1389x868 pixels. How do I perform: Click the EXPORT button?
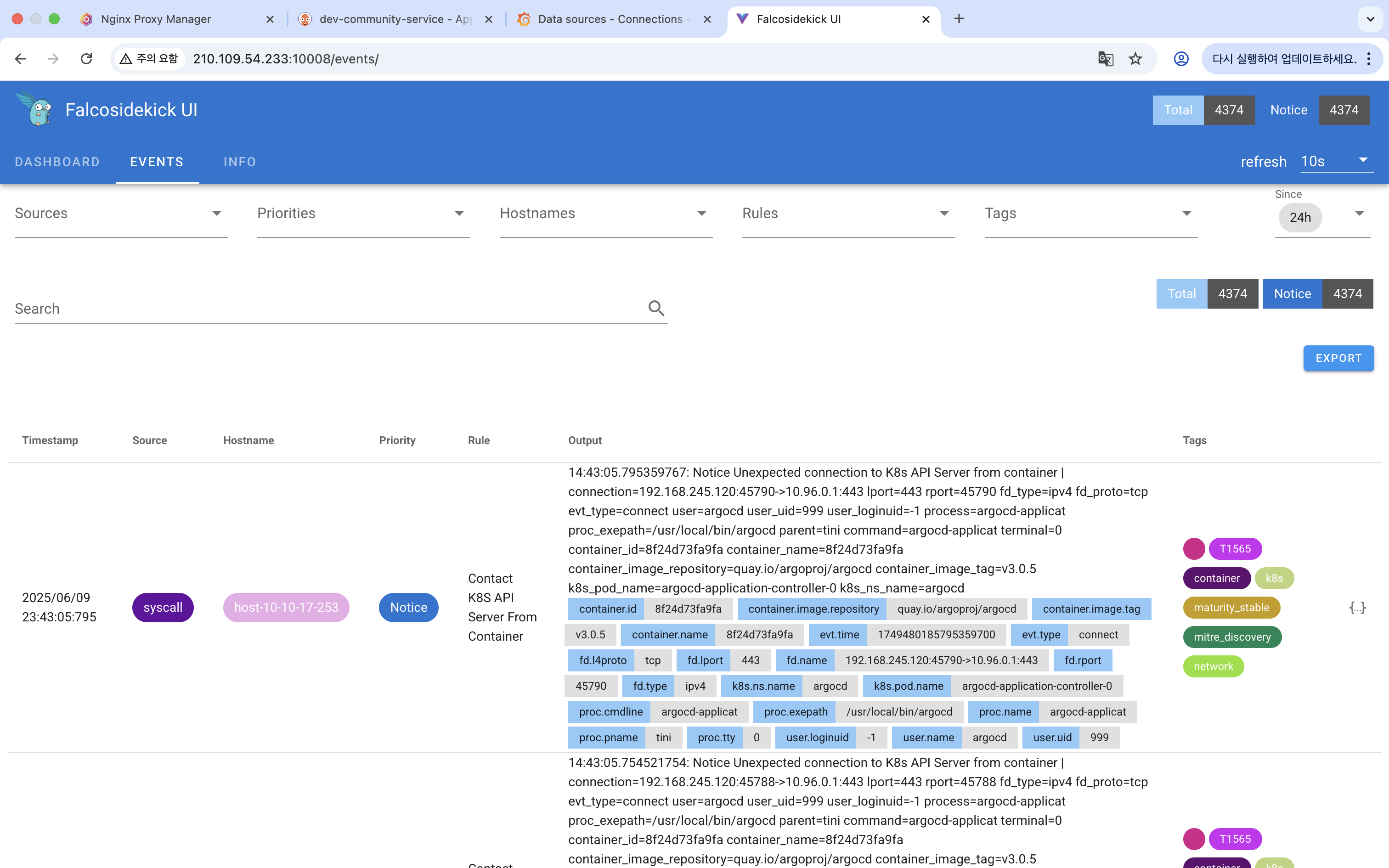point(1338,358)
